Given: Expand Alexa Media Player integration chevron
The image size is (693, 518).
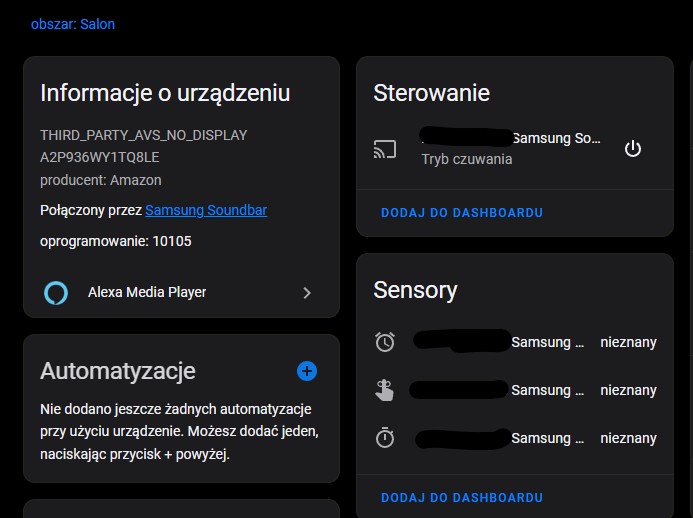Looking at the screenshot, I should tap(307, 293).
